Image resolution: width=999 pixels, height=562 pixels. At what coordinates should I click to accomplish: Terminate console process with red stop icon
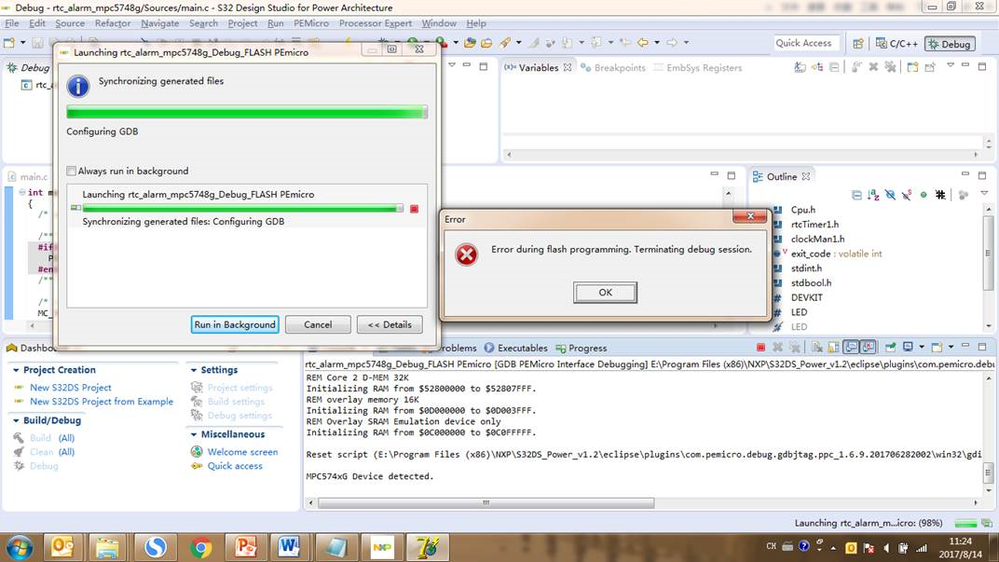click(760, 347)
